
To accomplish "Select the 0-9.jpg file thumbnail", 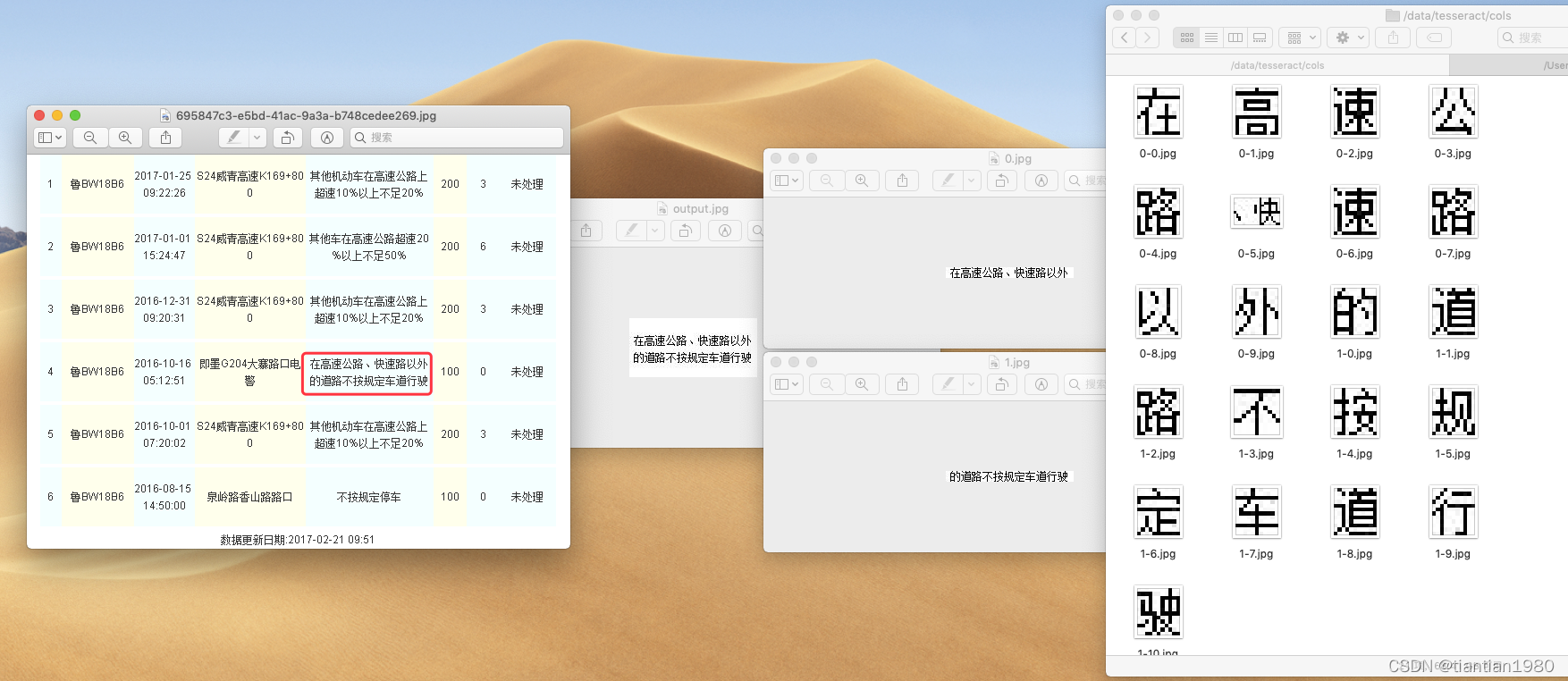I will (x=1256, y=312).
